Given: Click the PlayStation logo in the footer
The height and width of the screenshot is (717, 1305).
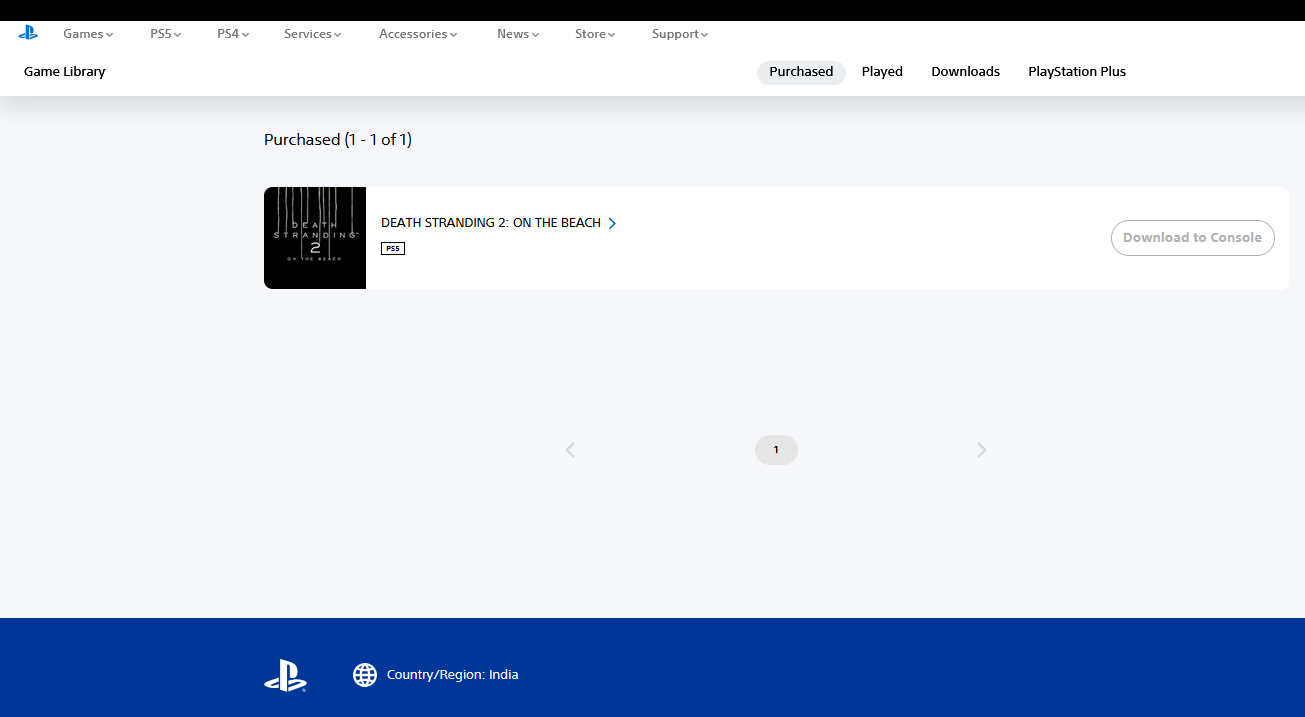Looking at the screenshot, I should [285, 675].
